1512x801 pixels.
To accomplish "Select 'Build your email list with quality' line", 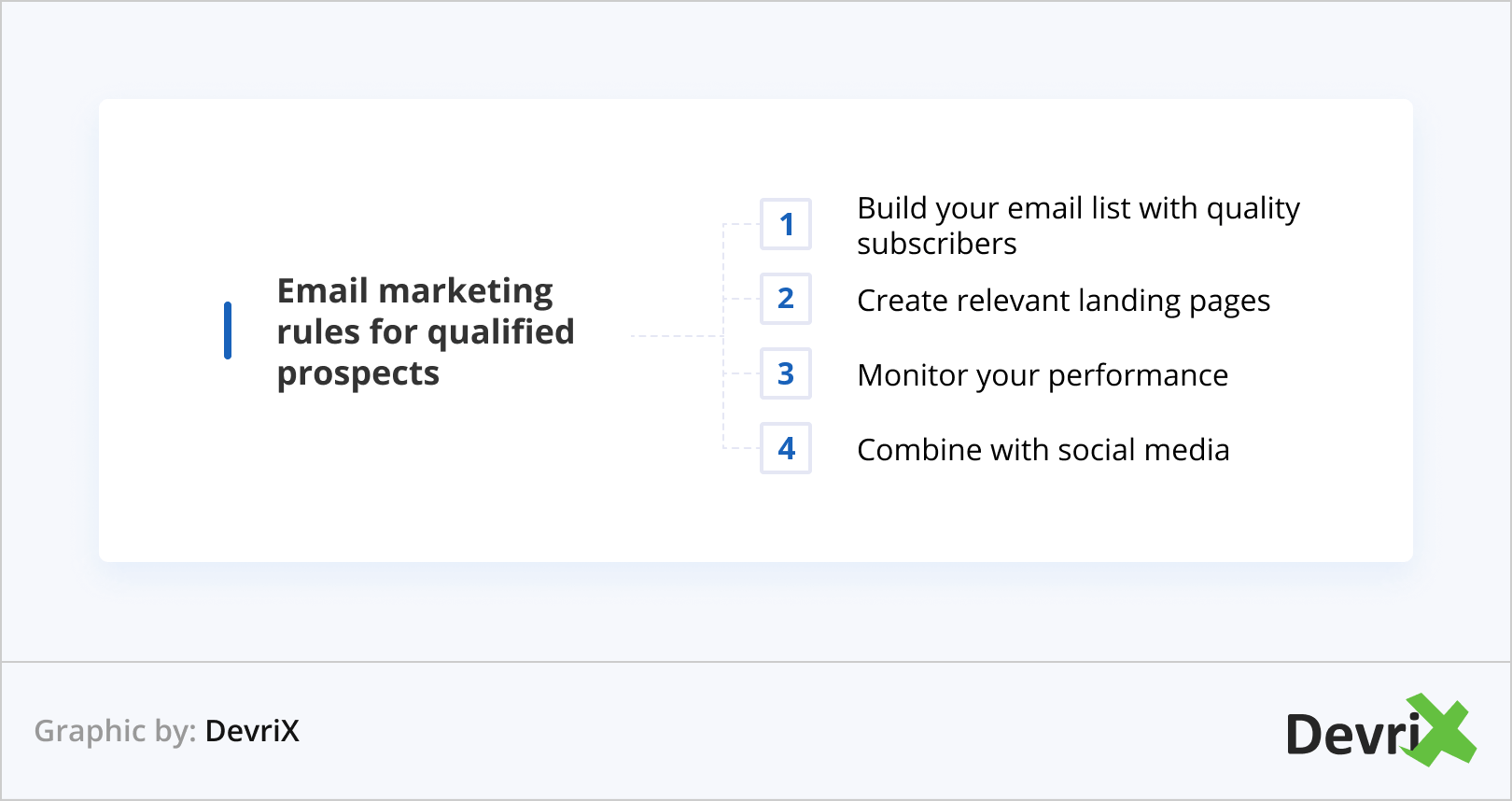I will [1078, 208].
